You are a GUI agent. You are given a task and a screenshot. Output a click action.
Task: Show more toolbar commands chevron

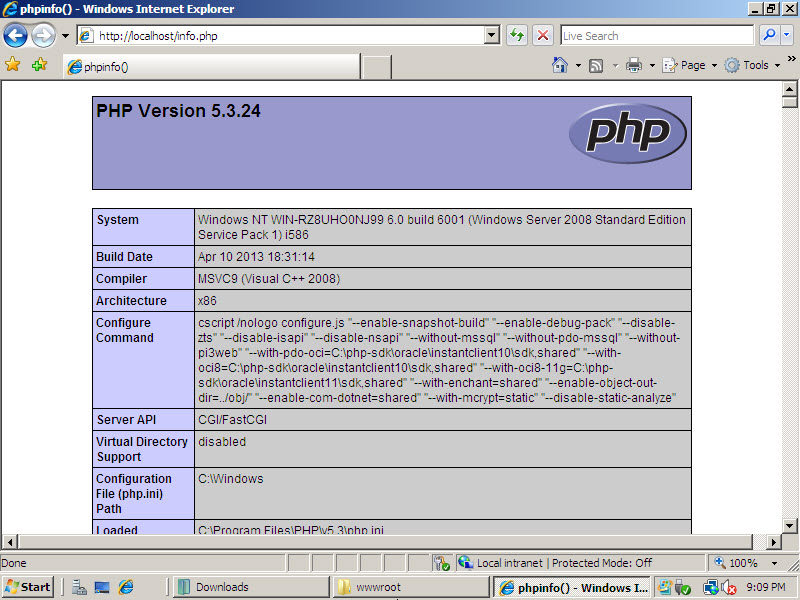point(792,58)
